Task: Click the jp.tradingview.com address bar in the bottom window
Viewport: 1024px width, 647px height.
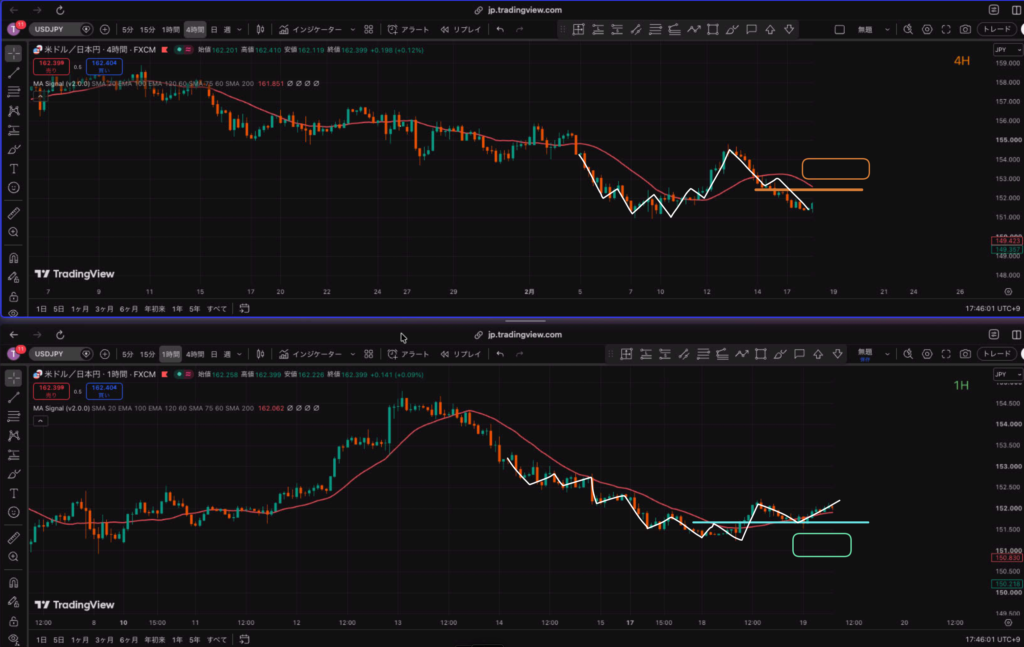Action: click(518, 335)
